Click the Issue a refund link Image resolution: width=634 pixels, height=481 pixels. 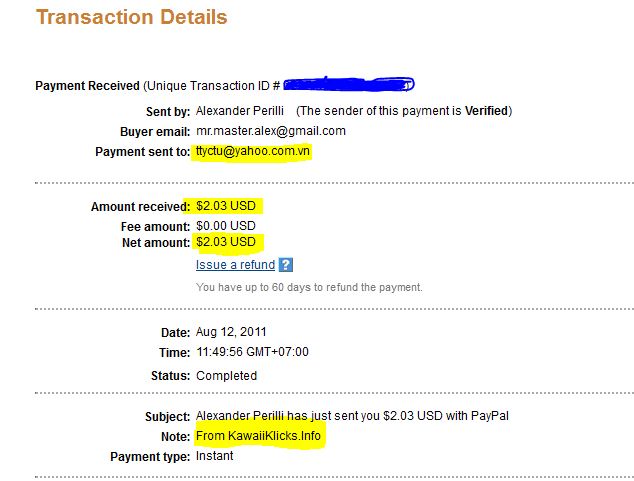click(235, 265)
